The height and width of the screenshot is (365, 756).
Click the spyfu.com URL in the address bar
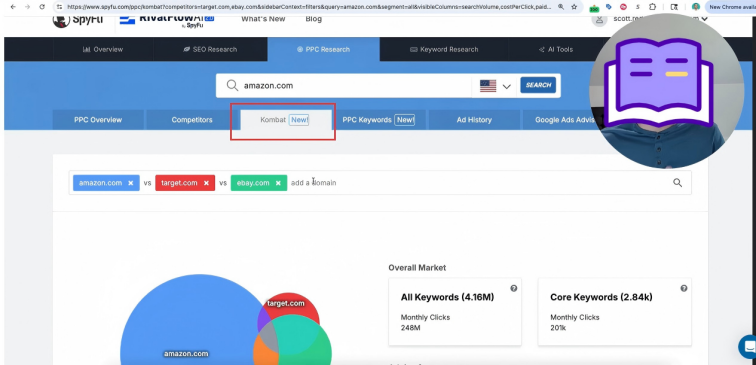309,7
